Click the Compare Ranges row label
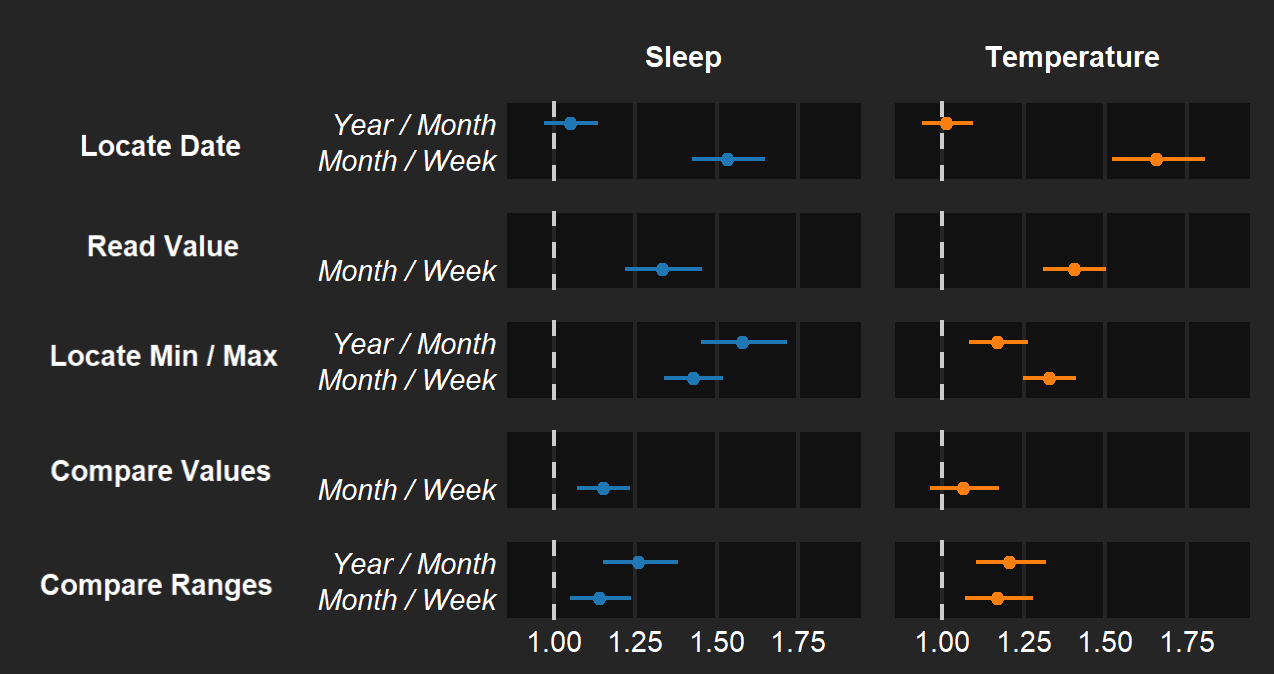Screen dimensions: 1274x674 pos(156,585)
